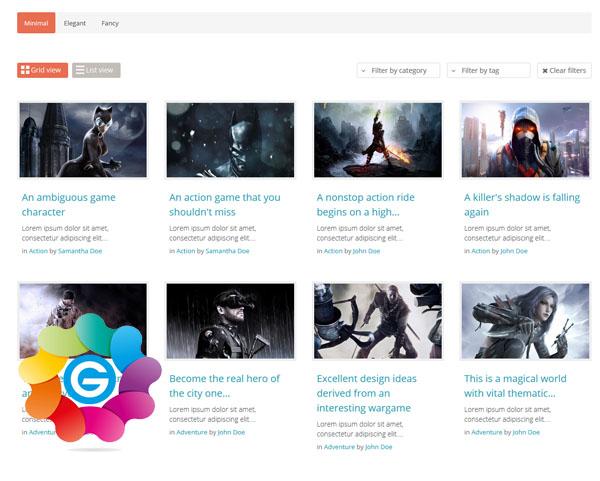Open 'A nonstop action ride begins' article
The height and width of the screenshot is (481, 600).
(x=365, y=205)
